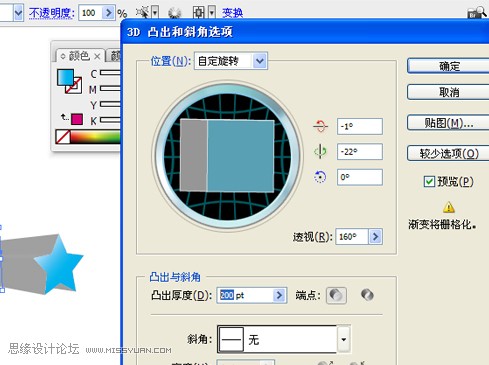
Task: Click the select similar objects icon
Action: (143, 13)
